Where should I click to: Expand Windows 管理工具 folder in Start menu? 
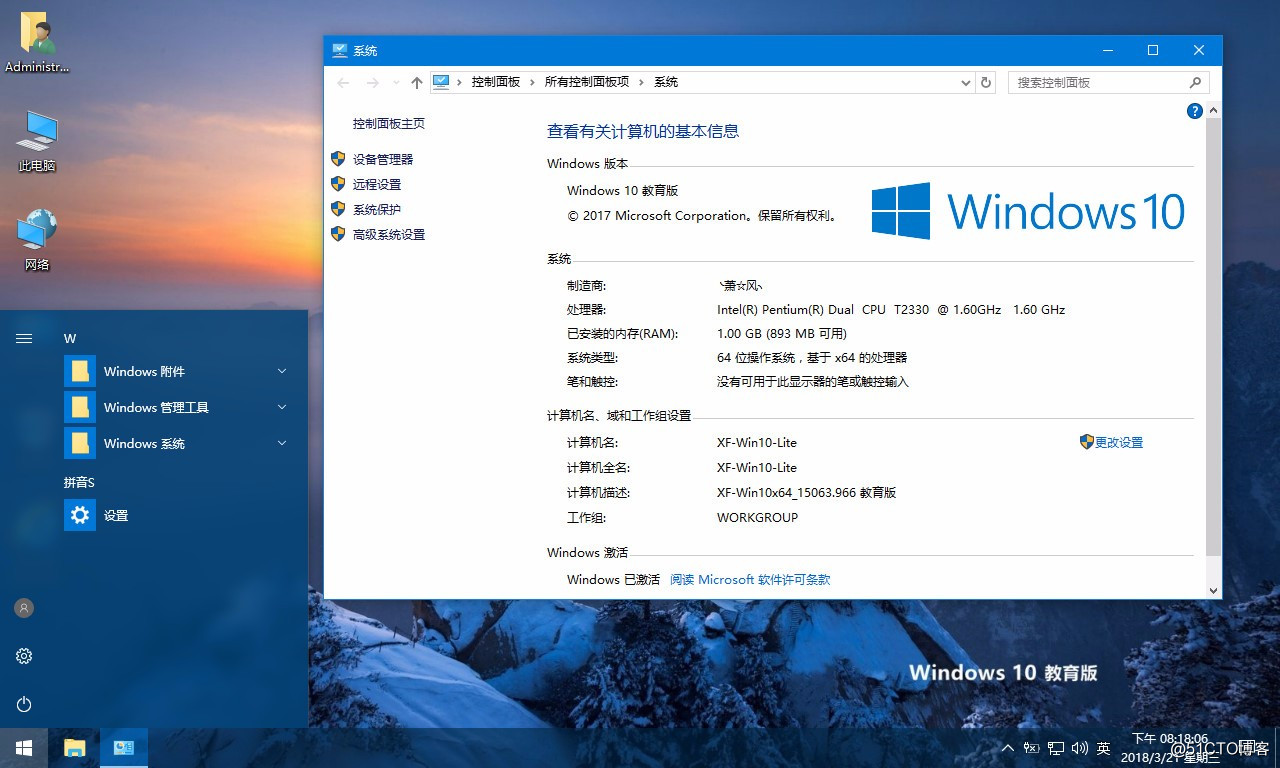coord(182,407)
